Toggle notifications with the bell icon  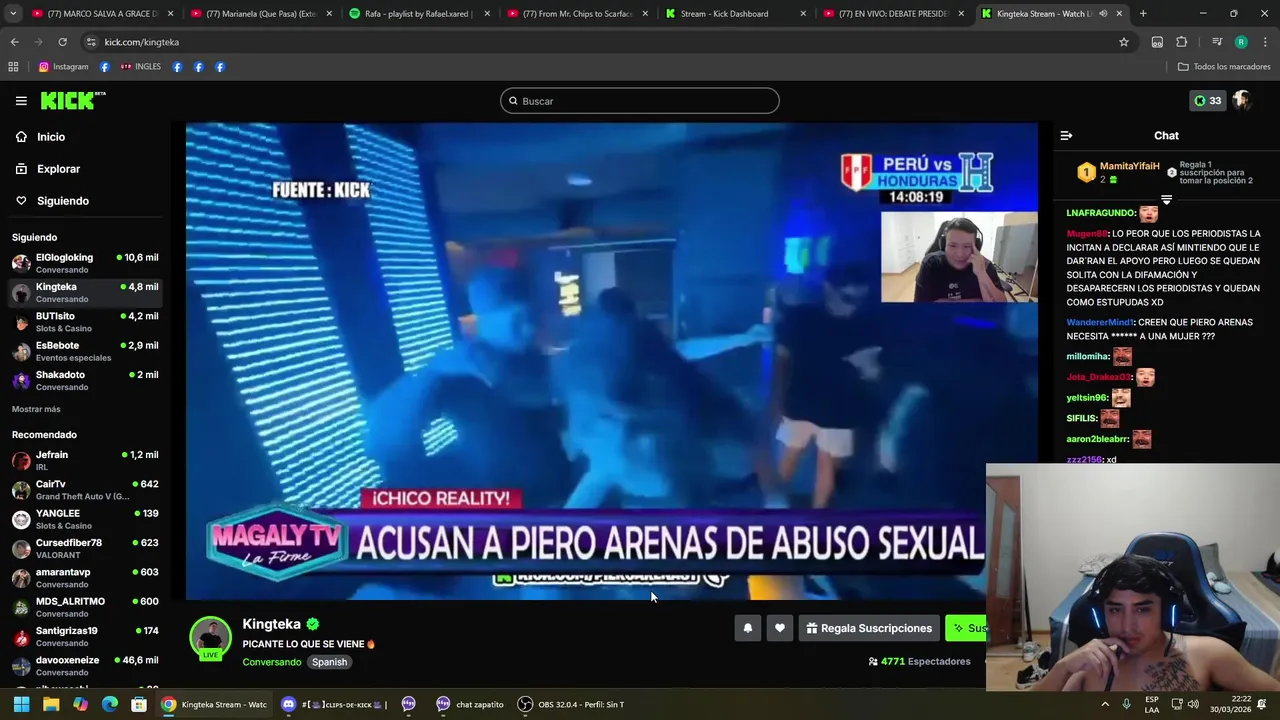[748, 628]
